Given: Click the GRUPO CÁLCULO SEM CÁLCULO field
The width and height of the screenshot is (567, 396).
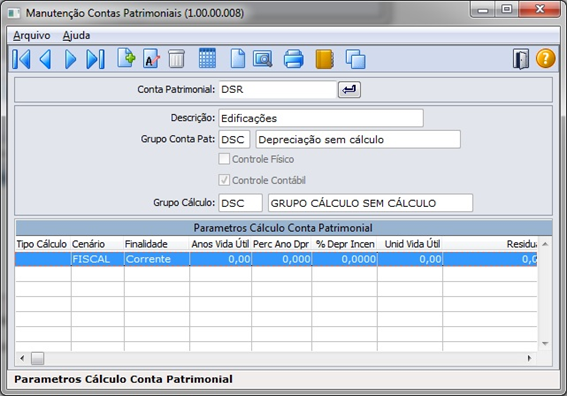Looking at the screenshot, I should click(x=370, y=203).
